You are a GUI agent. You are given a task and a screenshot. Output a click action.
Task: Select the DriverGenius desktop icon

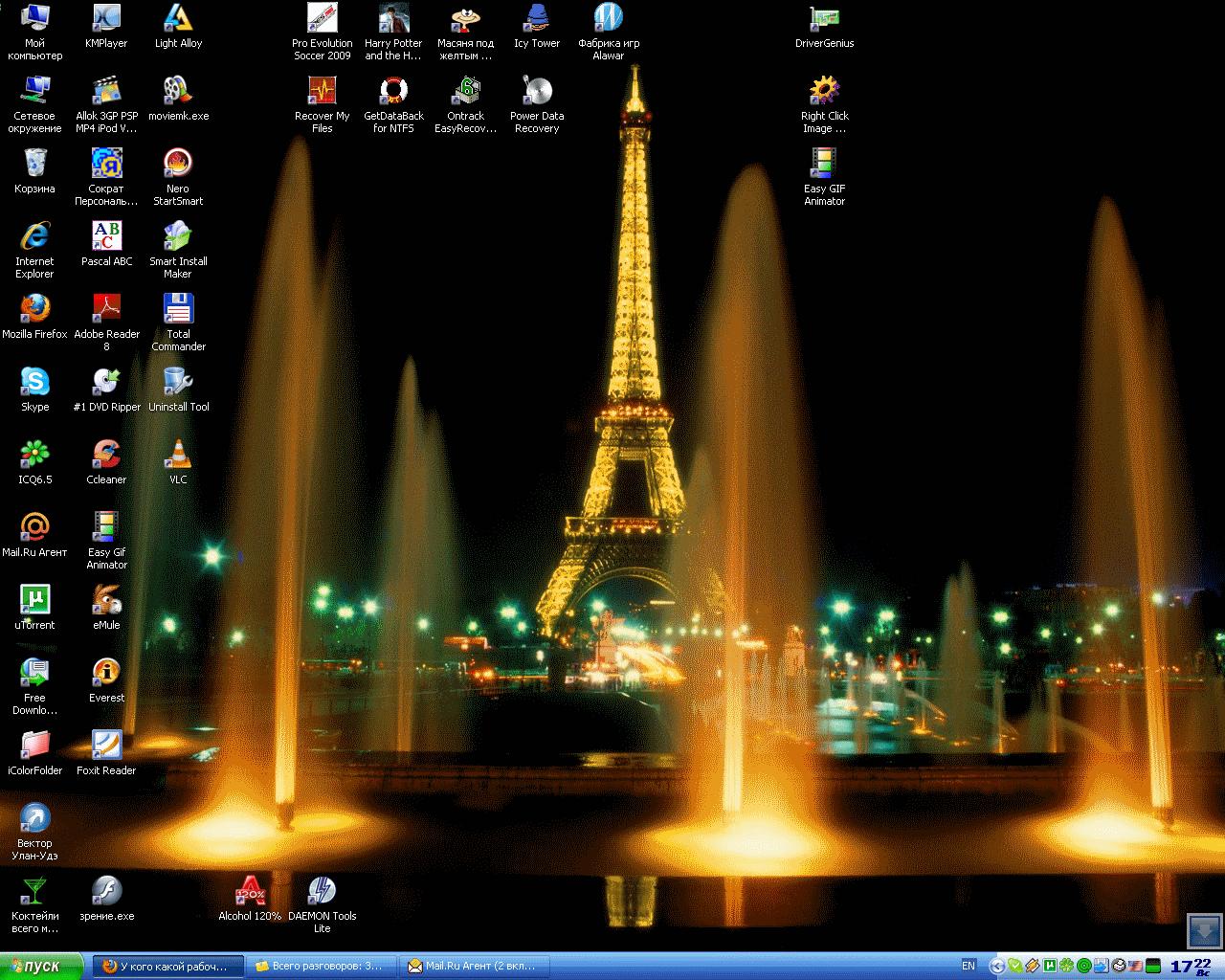[824, 18]
